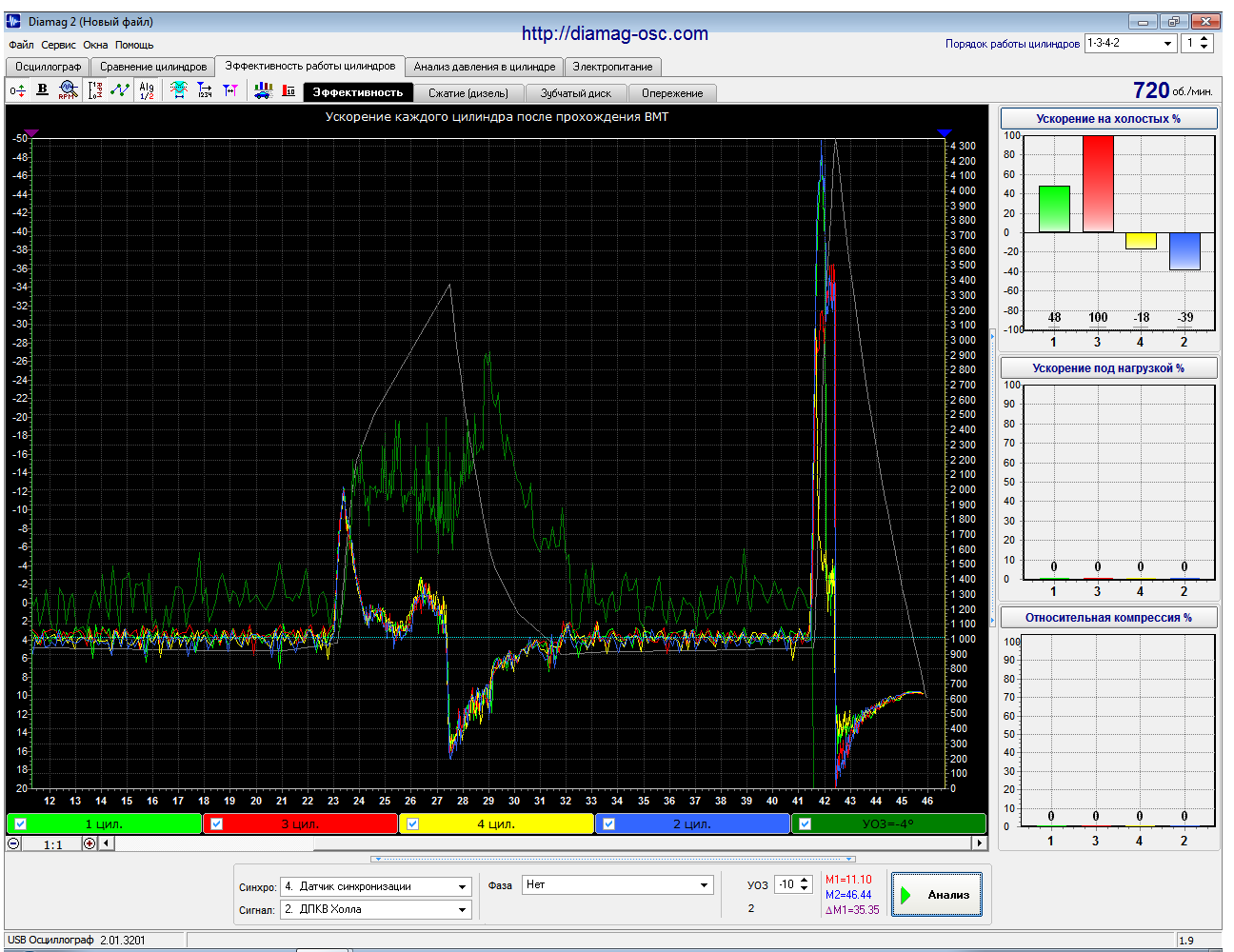
Task: Open the Файл menu
Action: [x=21, y=45]
